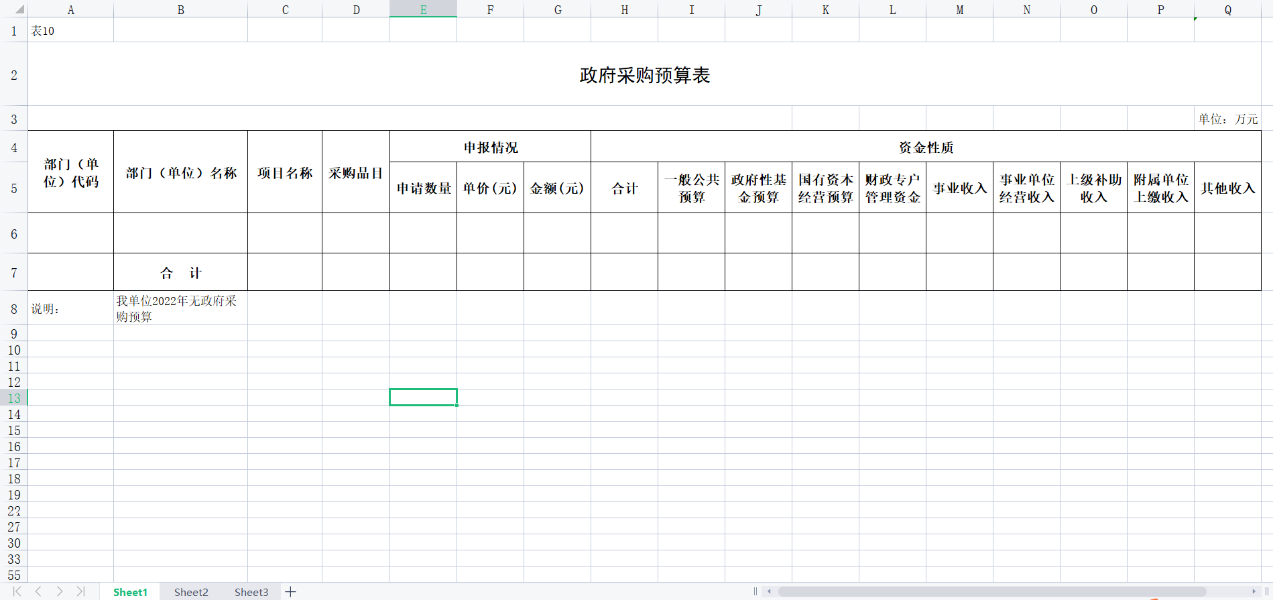Image resolution: width=1273 pixels, height=600 pixels.
Task: Select column E by its header
Action: [422, 9]
